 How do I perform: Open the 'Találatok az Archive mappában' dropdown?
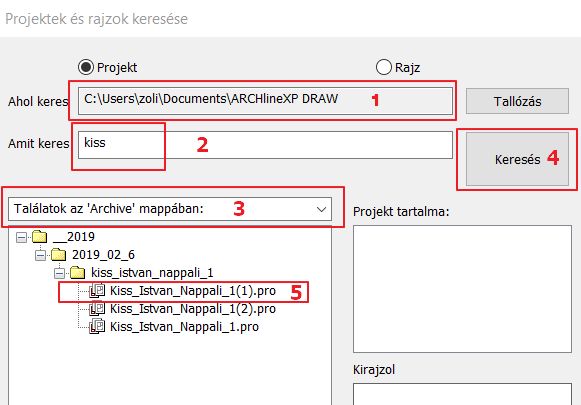point(170,209)
